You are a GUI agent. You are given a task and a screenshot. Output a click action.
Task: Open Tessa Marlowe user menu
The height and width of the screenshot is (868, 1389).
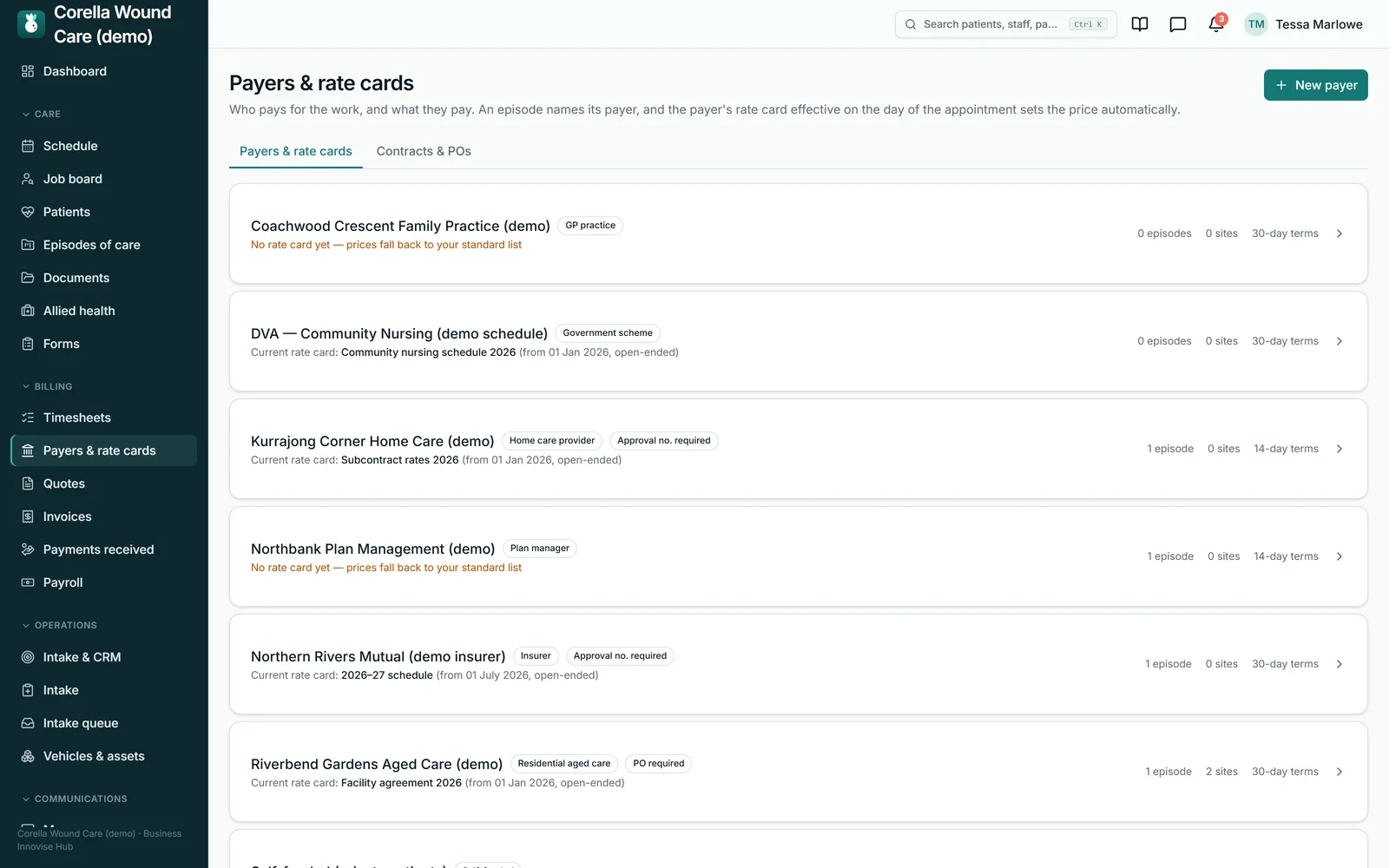(x=1304, y=24)
